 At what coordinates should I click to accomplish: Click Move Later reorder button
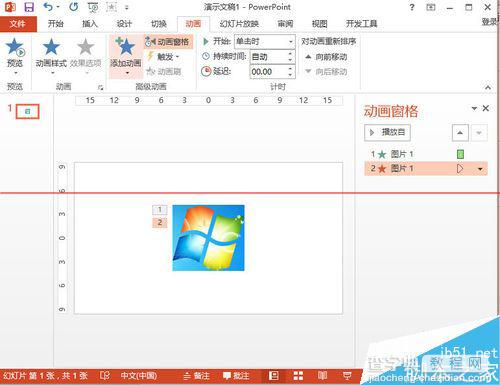[326, 71]
